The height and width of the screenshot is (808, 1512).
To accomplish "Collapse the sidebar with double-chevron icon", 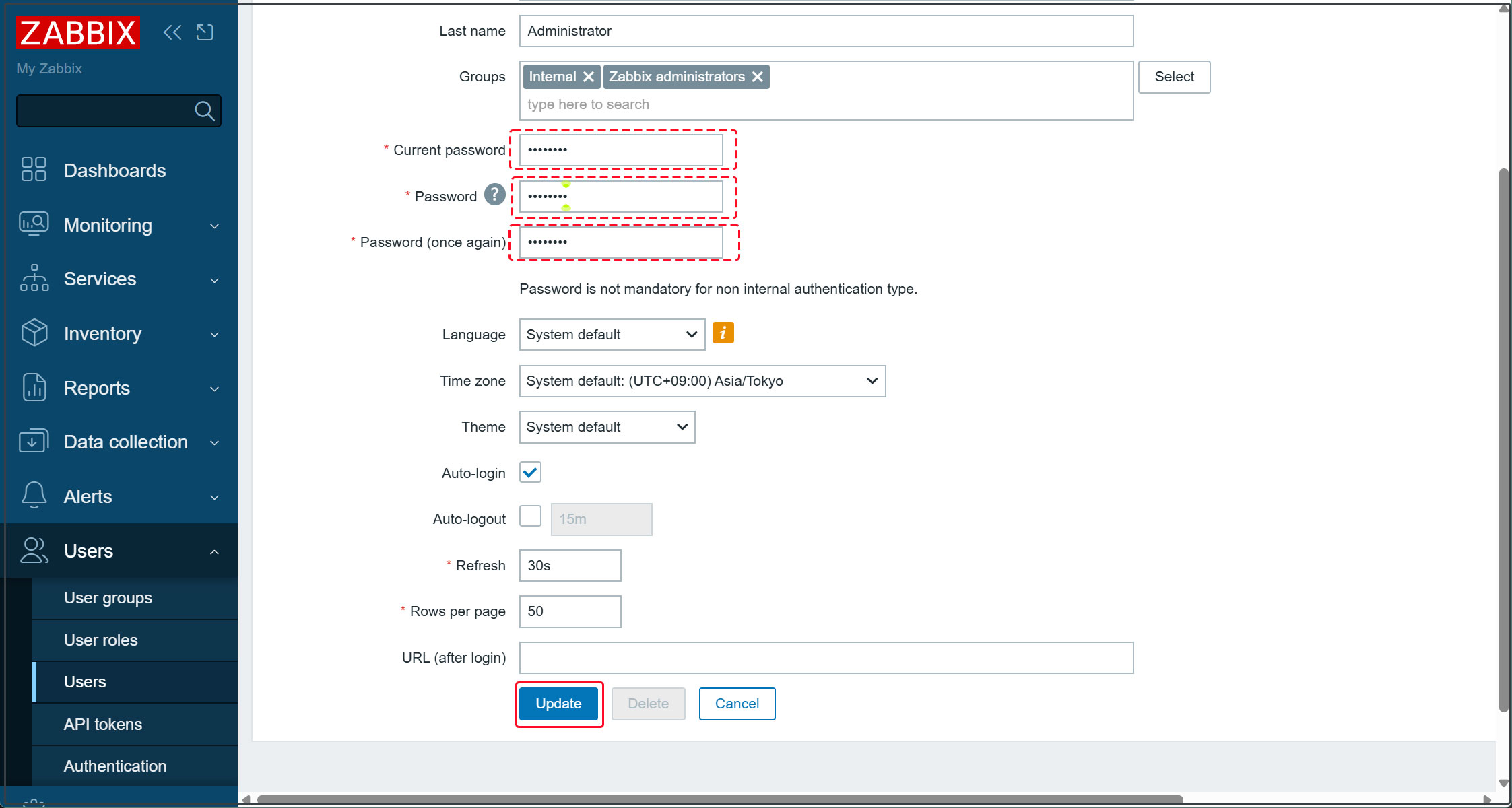I will [172, 32].
